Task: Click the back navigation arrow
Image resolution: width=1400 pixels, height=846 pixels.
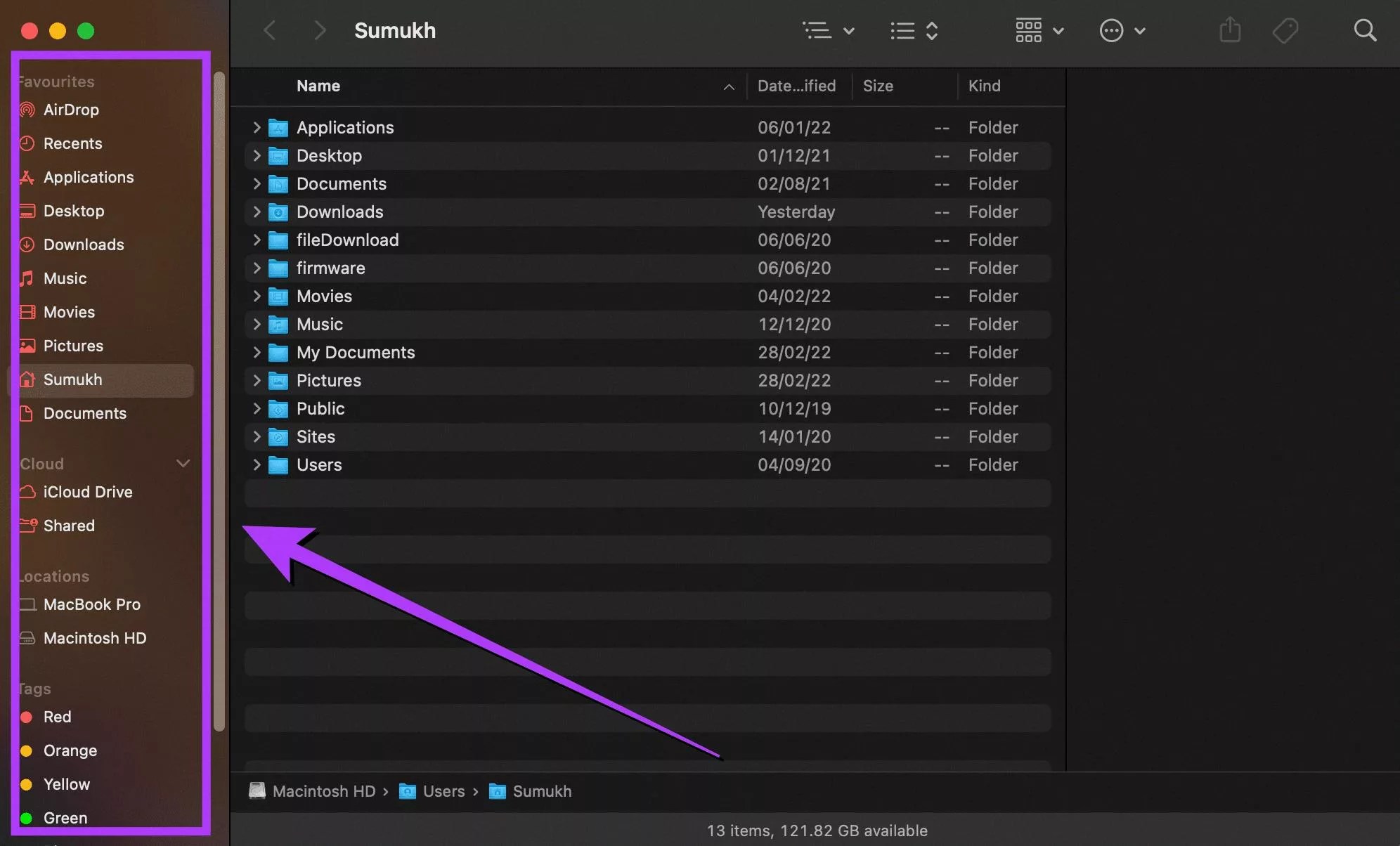Action: click(x=270, y=30)
